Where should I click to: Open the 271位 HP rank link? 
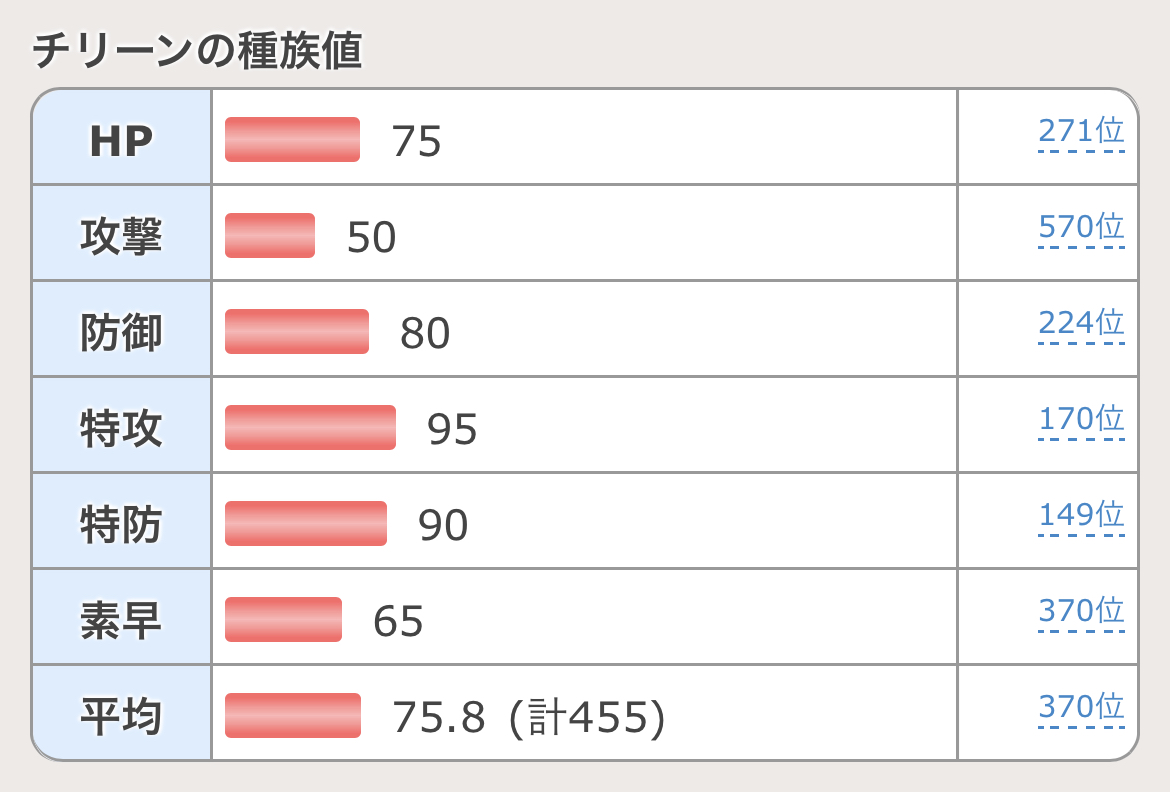1081,131
